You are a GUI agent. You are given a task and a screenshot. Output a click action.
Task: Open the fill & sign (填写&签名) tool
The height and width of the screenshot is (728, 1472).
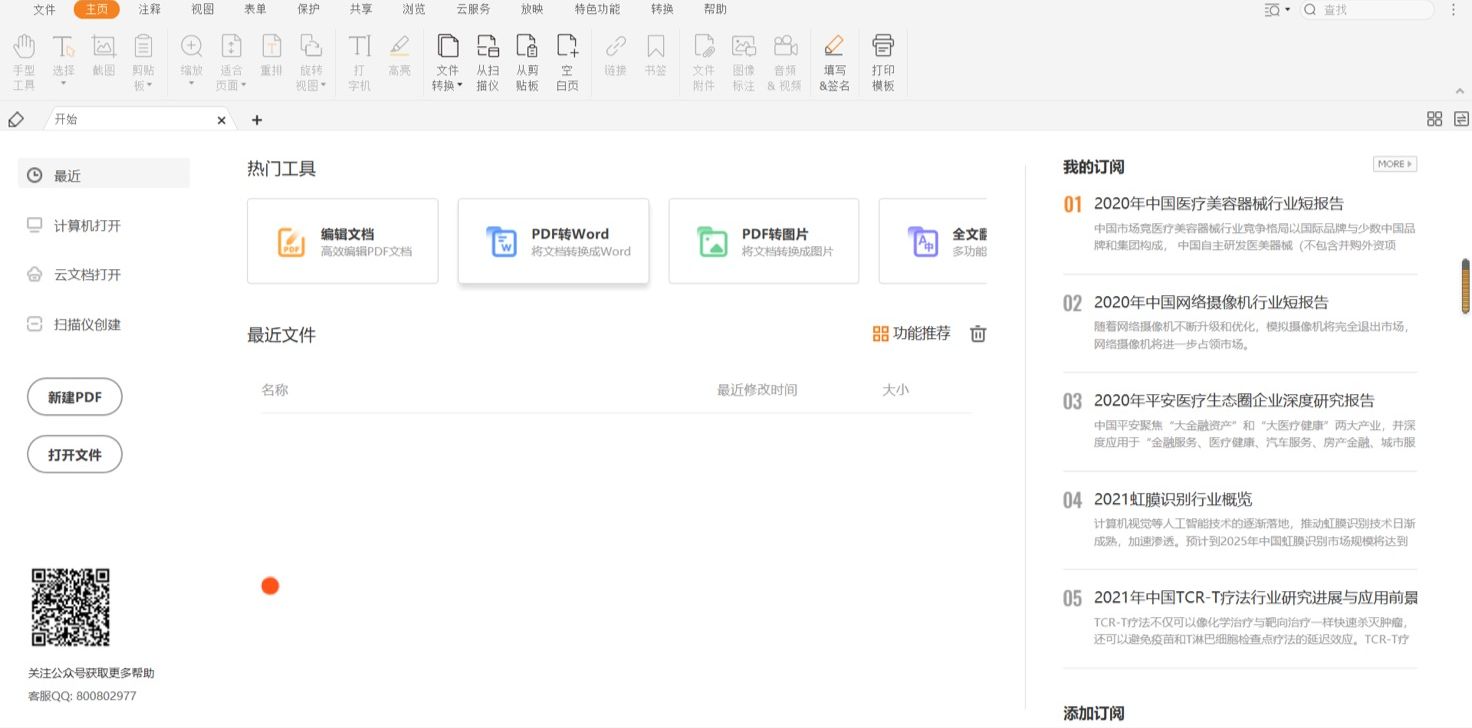[x=833, y=60]
